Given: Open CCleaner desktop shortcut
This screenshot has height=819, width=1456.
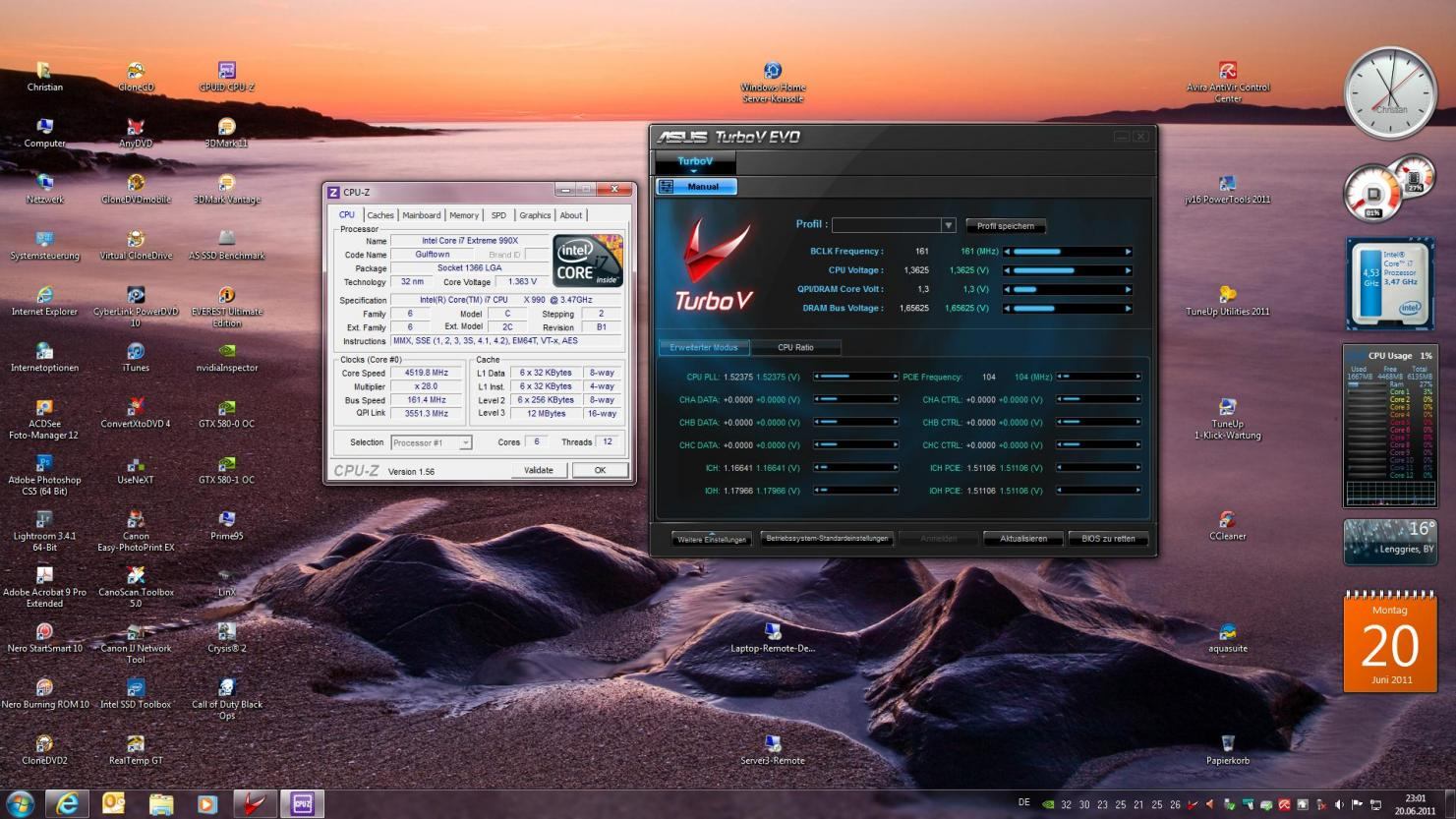Looking at the screenshot, I should click(1228, 525).
